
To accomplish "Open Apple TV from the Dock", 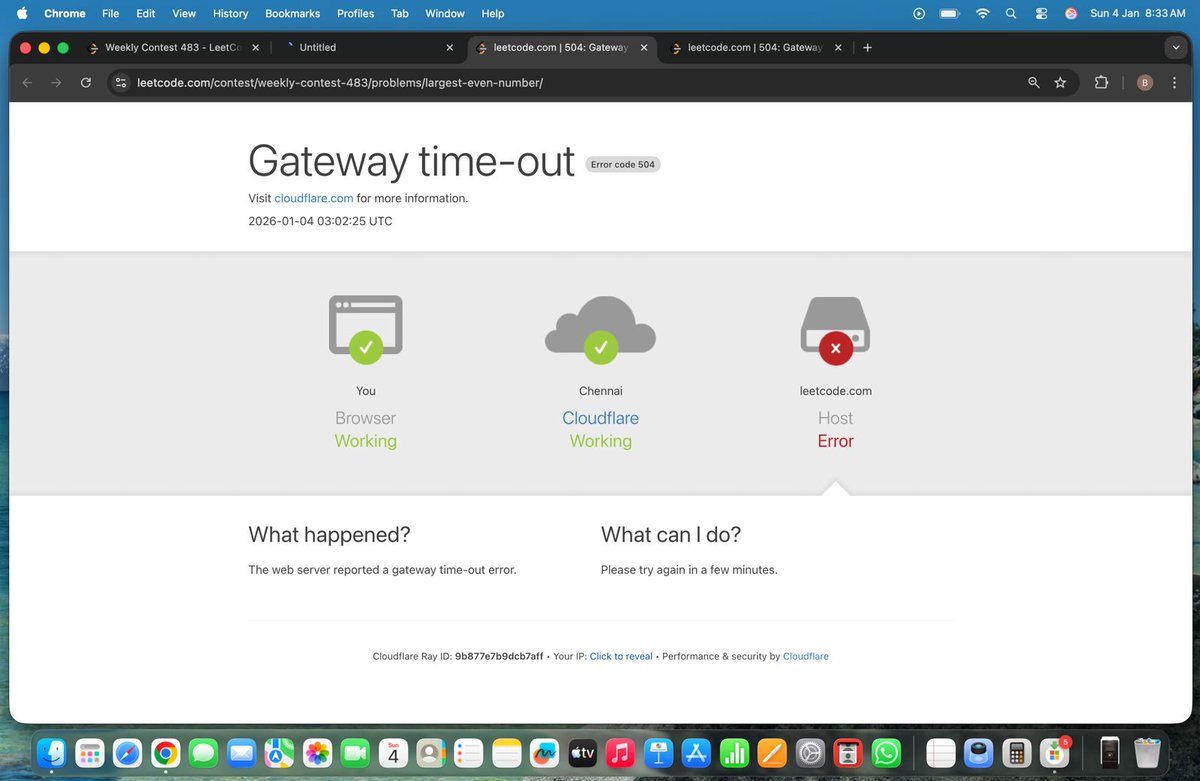I will 582,752.
